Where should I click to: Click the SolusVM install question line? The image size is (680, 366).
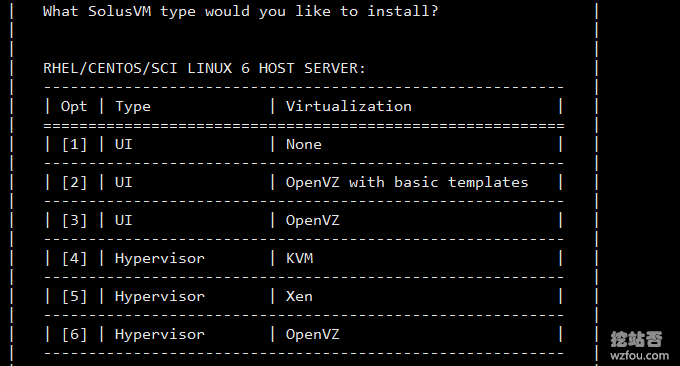pos(241,11)
